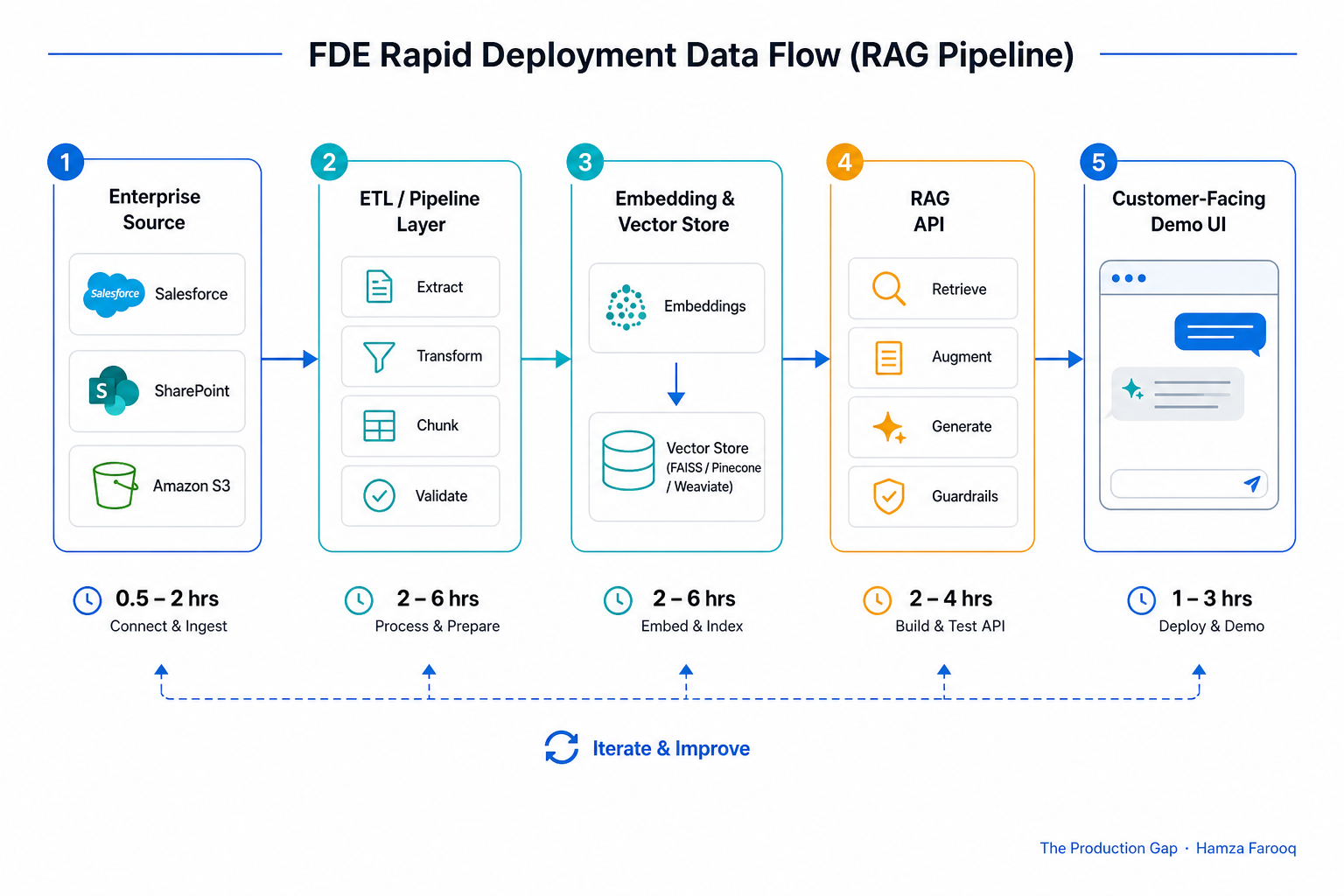Click the FAISS / Pinecone / Weaviate text

(x=713, y=478)
